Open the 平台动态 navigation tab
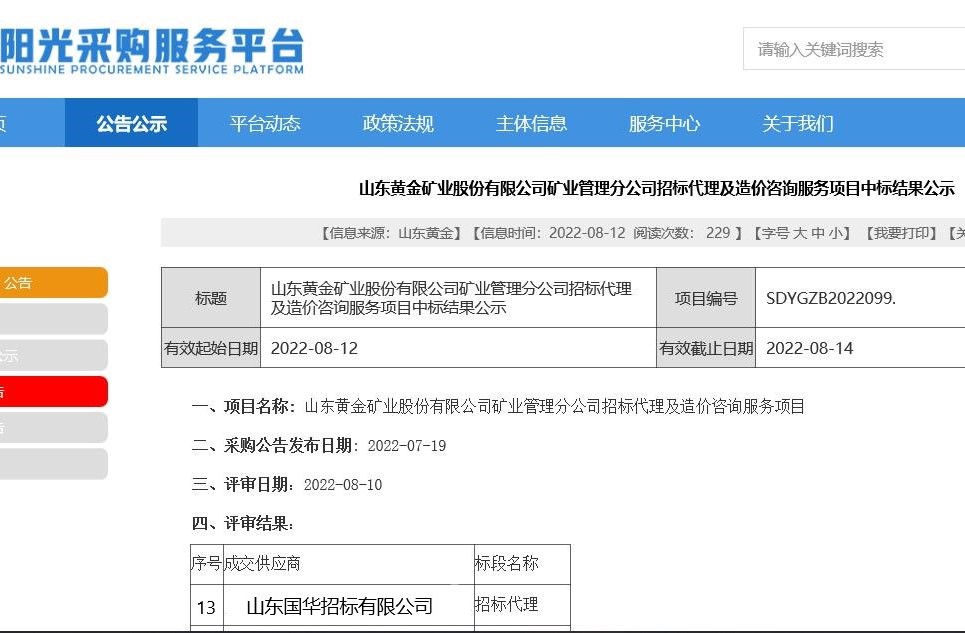The height and width of the screenshot is (633, 965). pyautogui.click(x=265, y=123)
